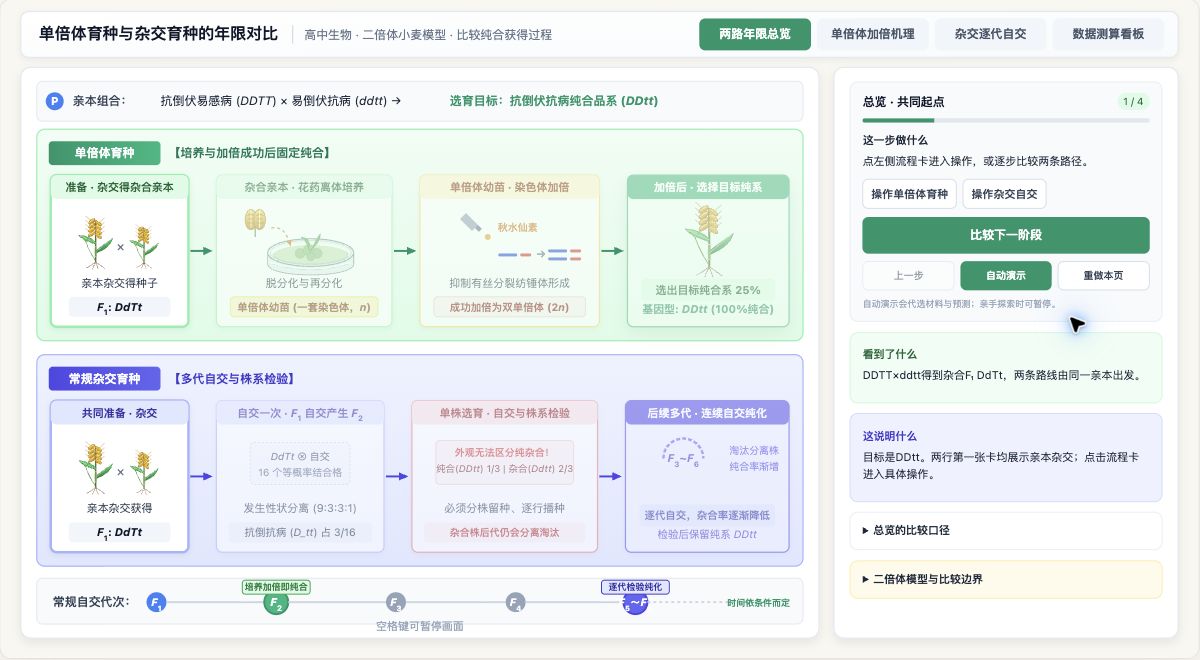Image resolution: width=1200 pixels, height=660 pixels.
Task: Click the 比较下一阶段 button
Action: (x=1006, y=235)
